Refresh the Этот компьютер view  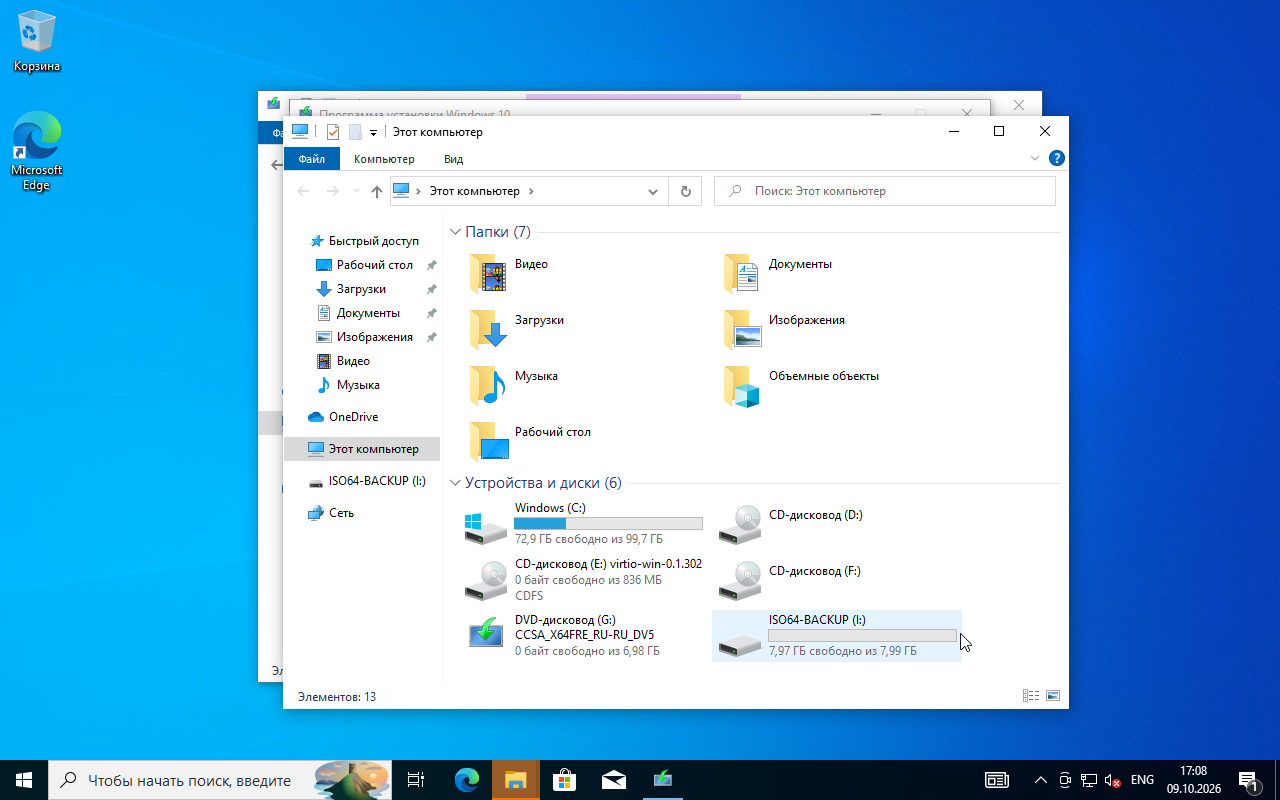click(685, 191)
